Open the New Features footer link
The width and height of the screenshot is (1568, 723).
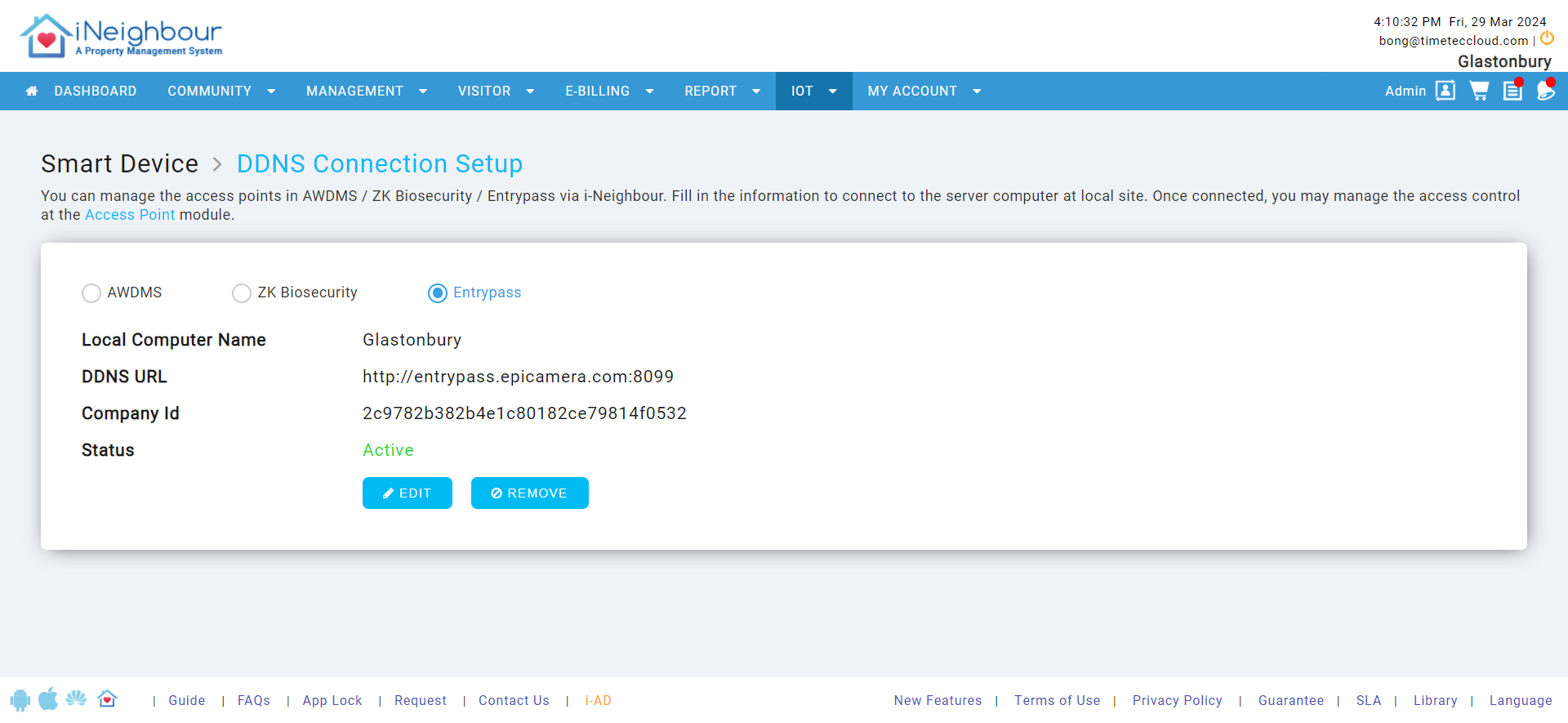938,701
